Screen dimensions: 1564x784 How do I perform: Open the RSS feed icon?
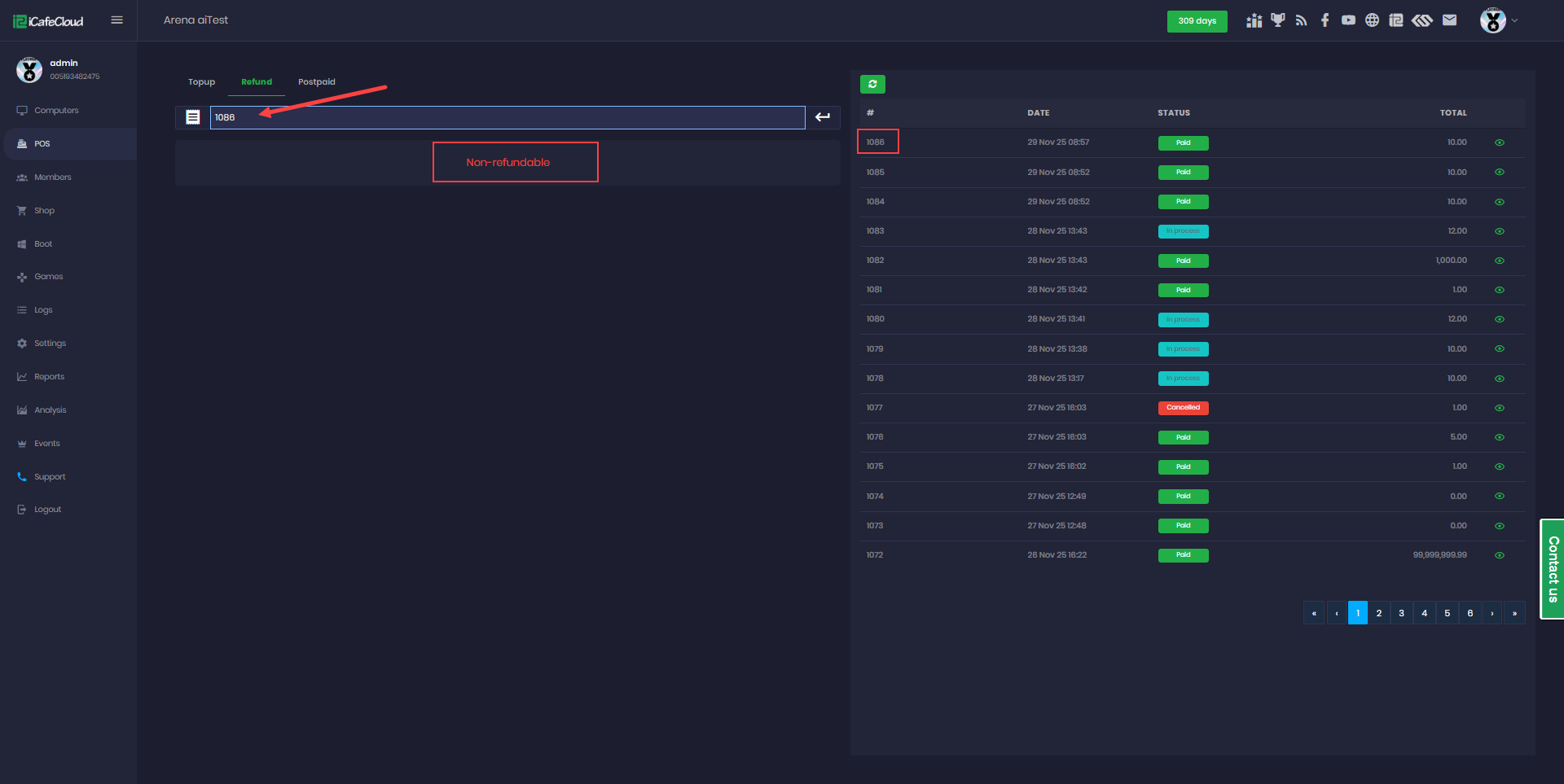pos(1301,20)
